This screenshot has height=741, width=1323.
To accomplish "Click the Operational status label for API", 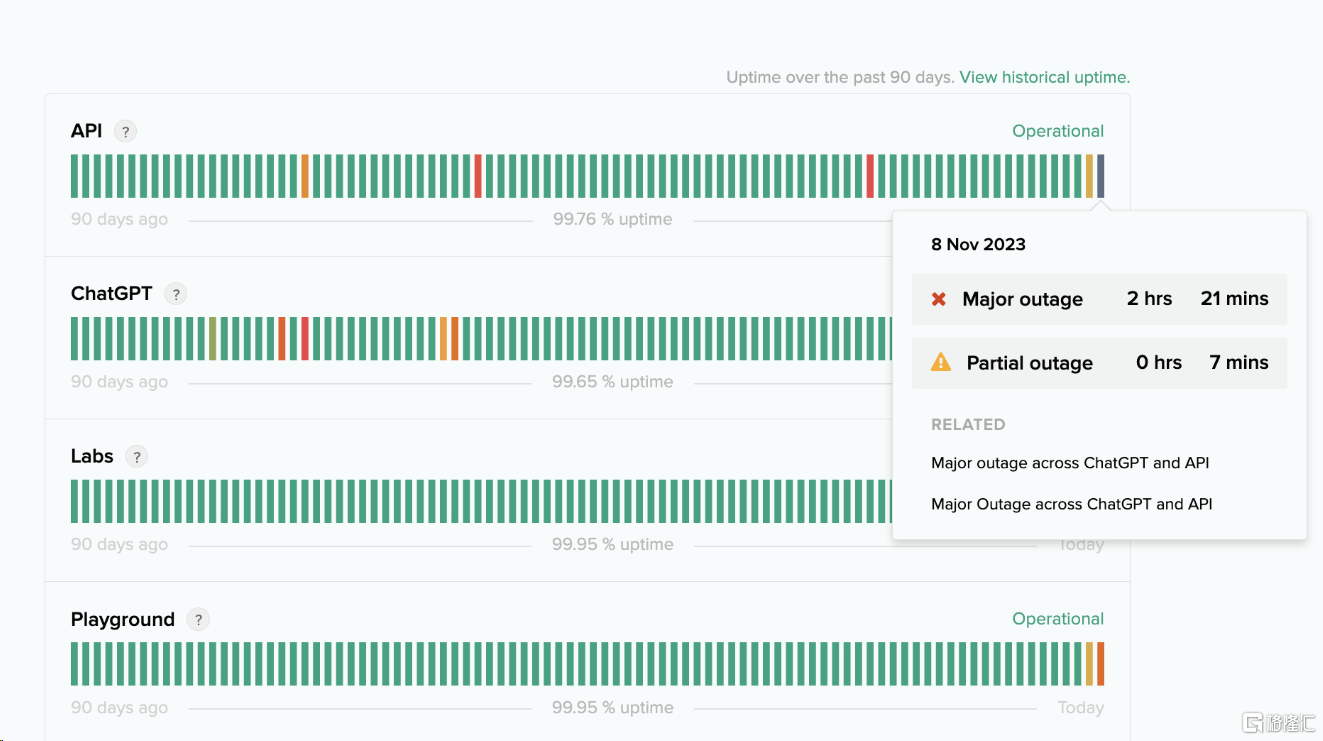I will (1057, 131).
